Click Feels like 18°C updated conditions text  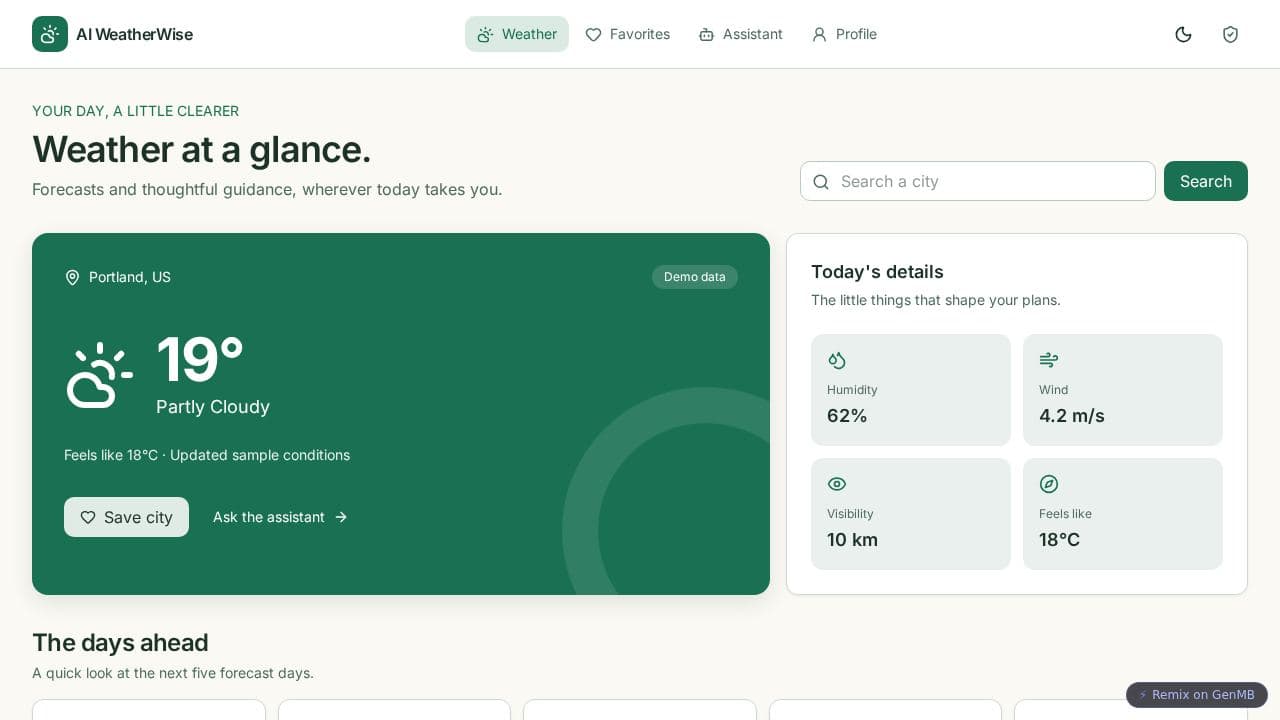click(207, 455)
